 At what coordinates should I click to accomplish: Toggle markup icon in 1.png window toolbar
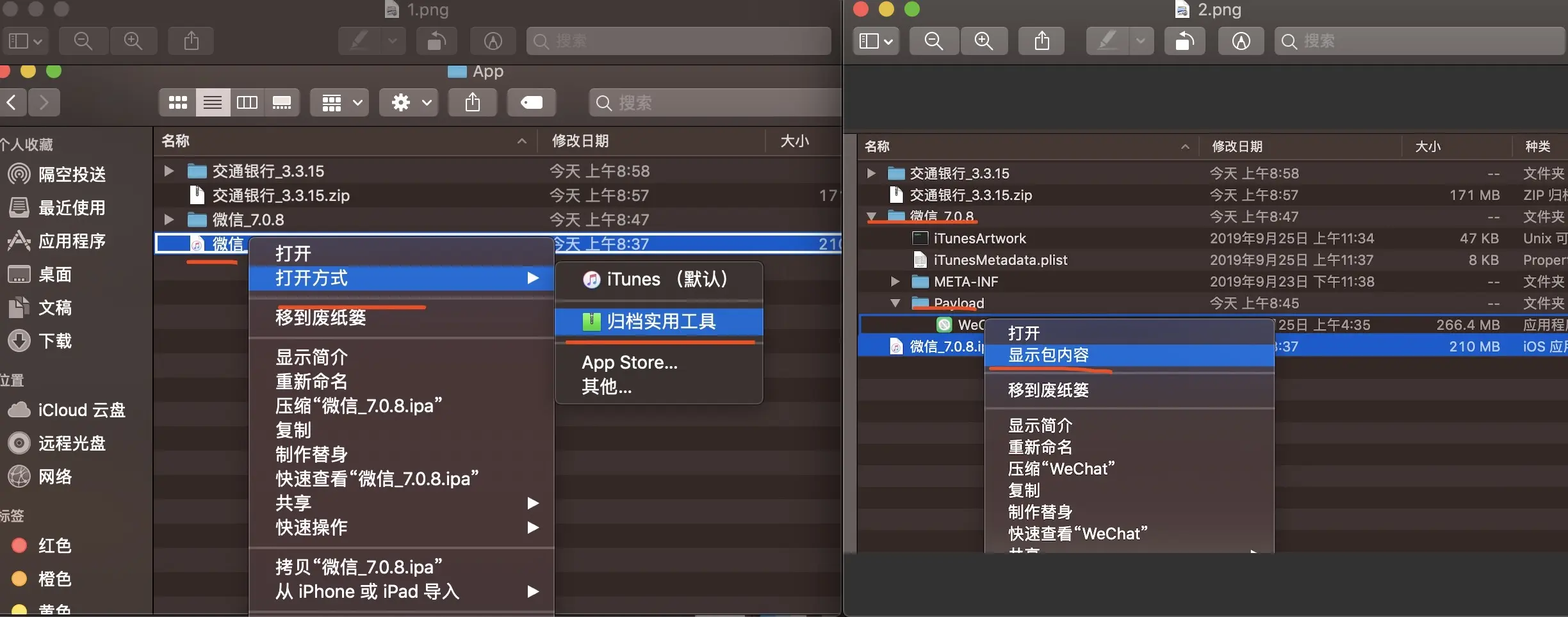pos(493,41)
